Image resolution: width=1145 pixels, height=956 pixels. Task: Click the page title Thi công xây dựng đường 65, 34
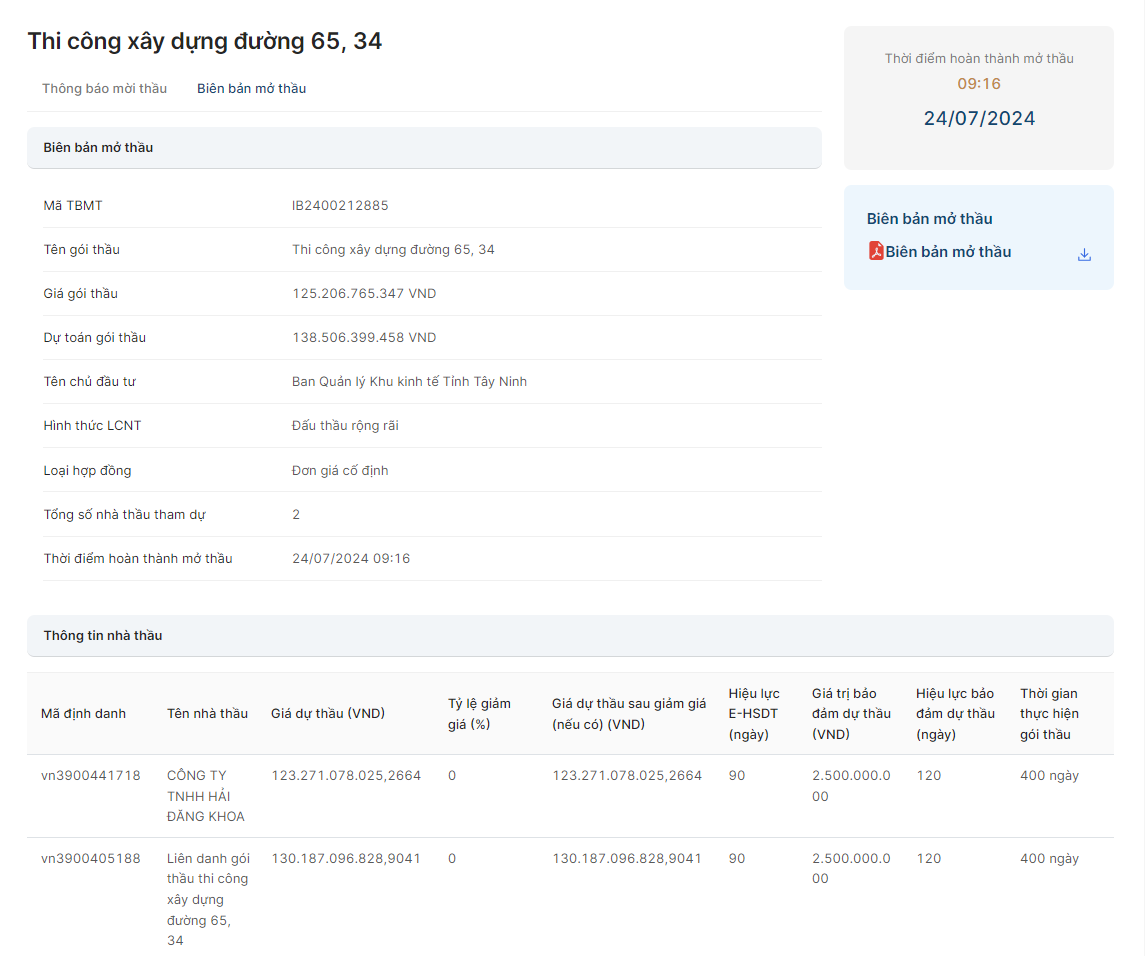coord(205,42)
